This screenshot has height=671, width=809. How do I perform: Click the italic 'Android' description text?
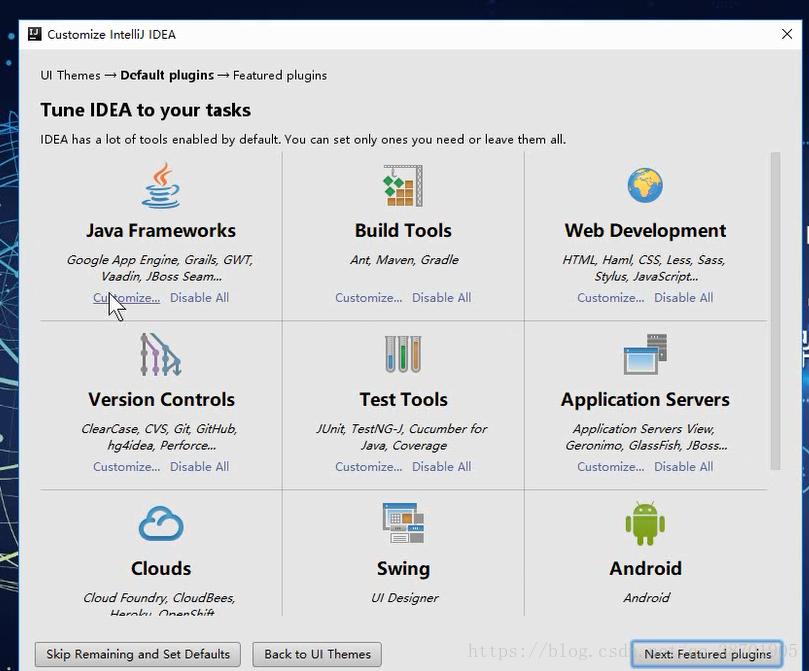tap(646, 598)
